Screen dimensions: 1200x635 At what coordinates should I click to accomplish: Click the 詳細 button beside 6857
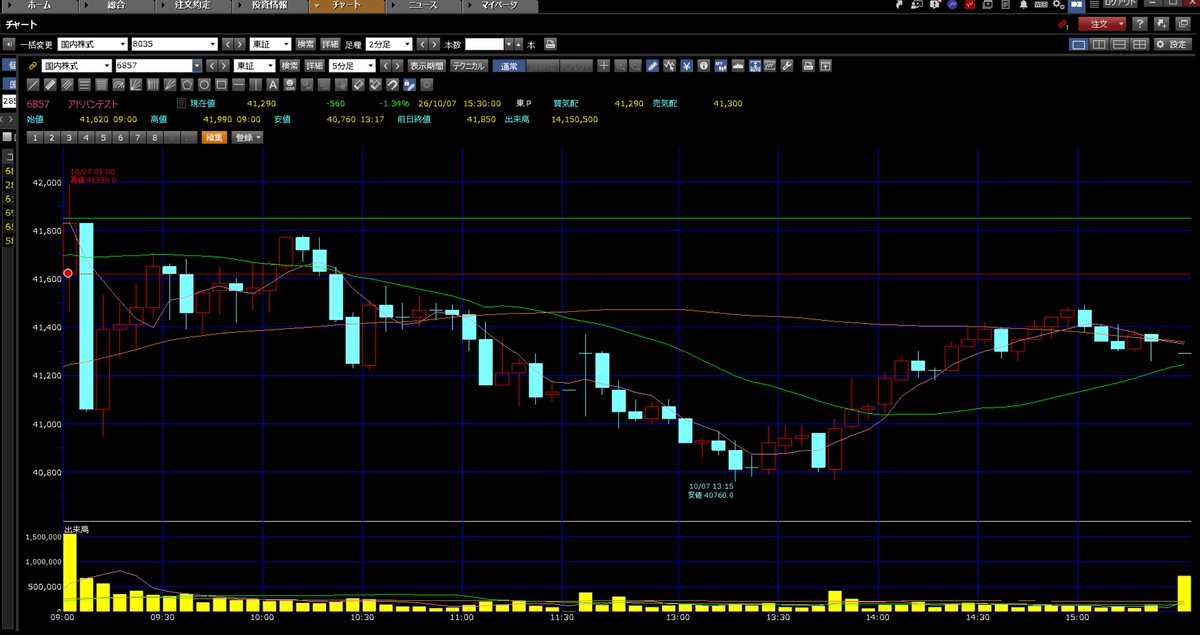coord(315,66)
